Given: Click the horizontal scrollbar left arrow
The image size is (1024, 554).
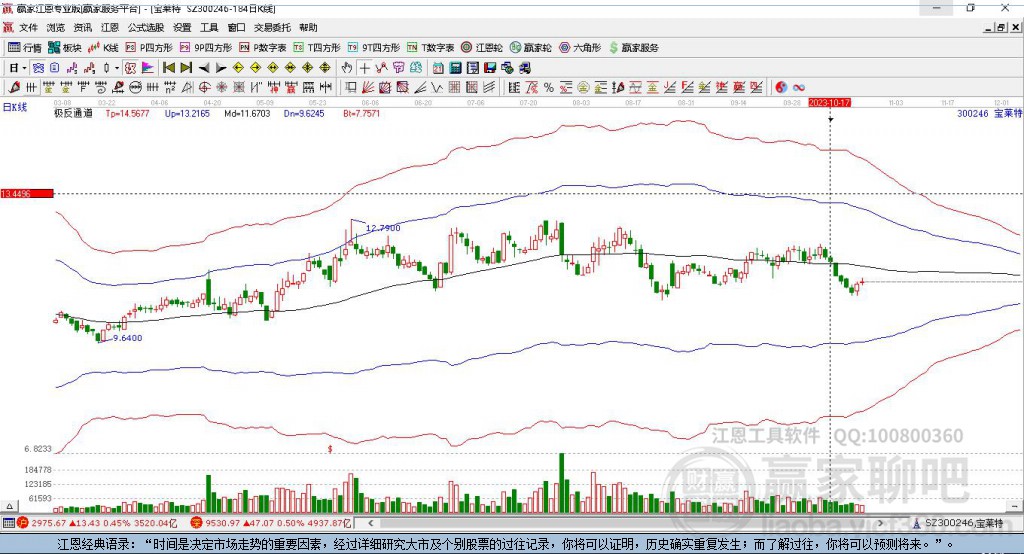Looking at the screenshot, I should [x=370, y=523].
